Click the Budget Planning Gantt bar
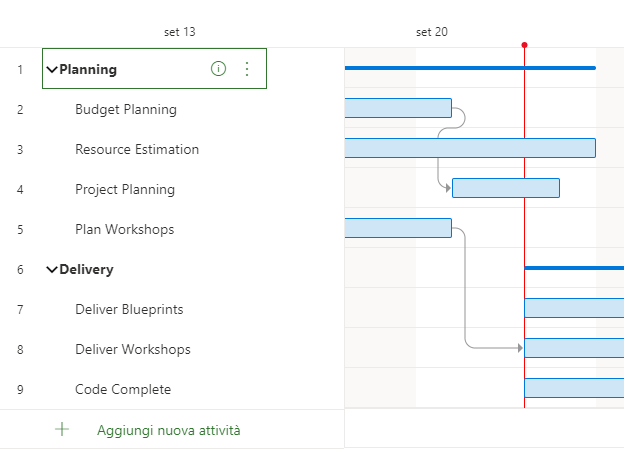Screen dimensions: 624x457 (397, 108)
